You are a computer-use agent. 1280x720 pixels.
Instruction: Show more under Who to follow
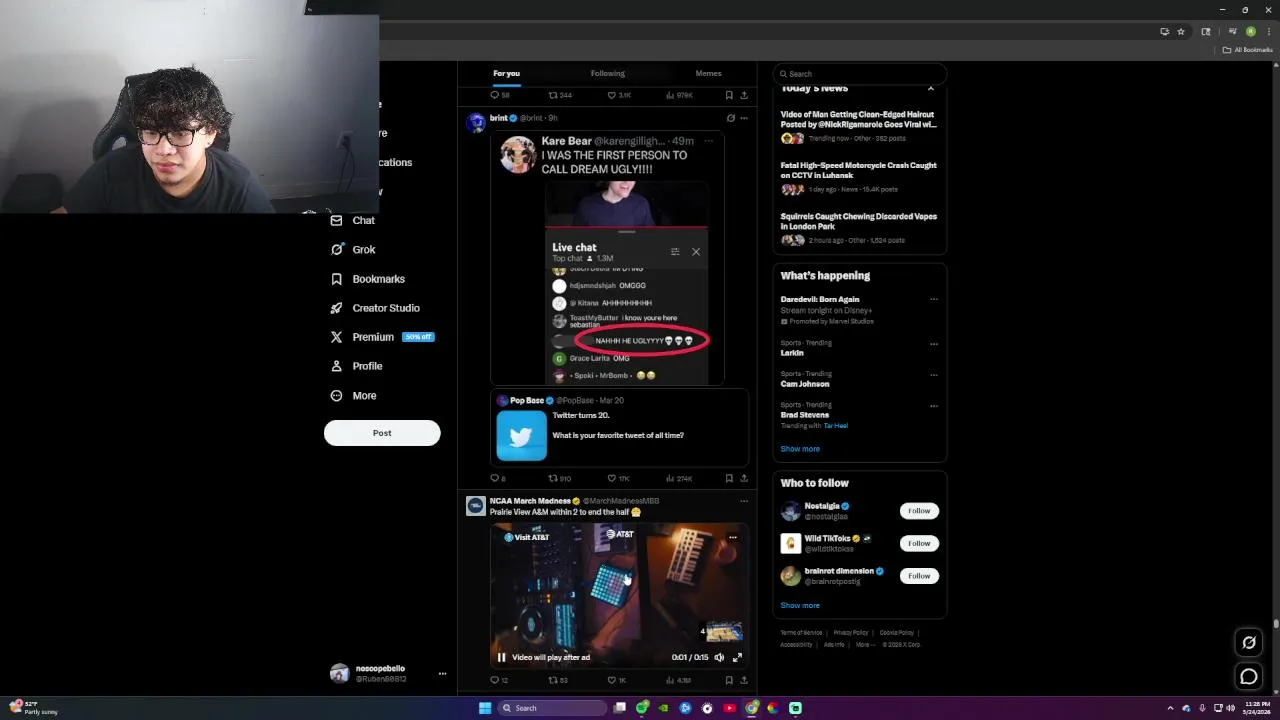click(x=800, y=605)
